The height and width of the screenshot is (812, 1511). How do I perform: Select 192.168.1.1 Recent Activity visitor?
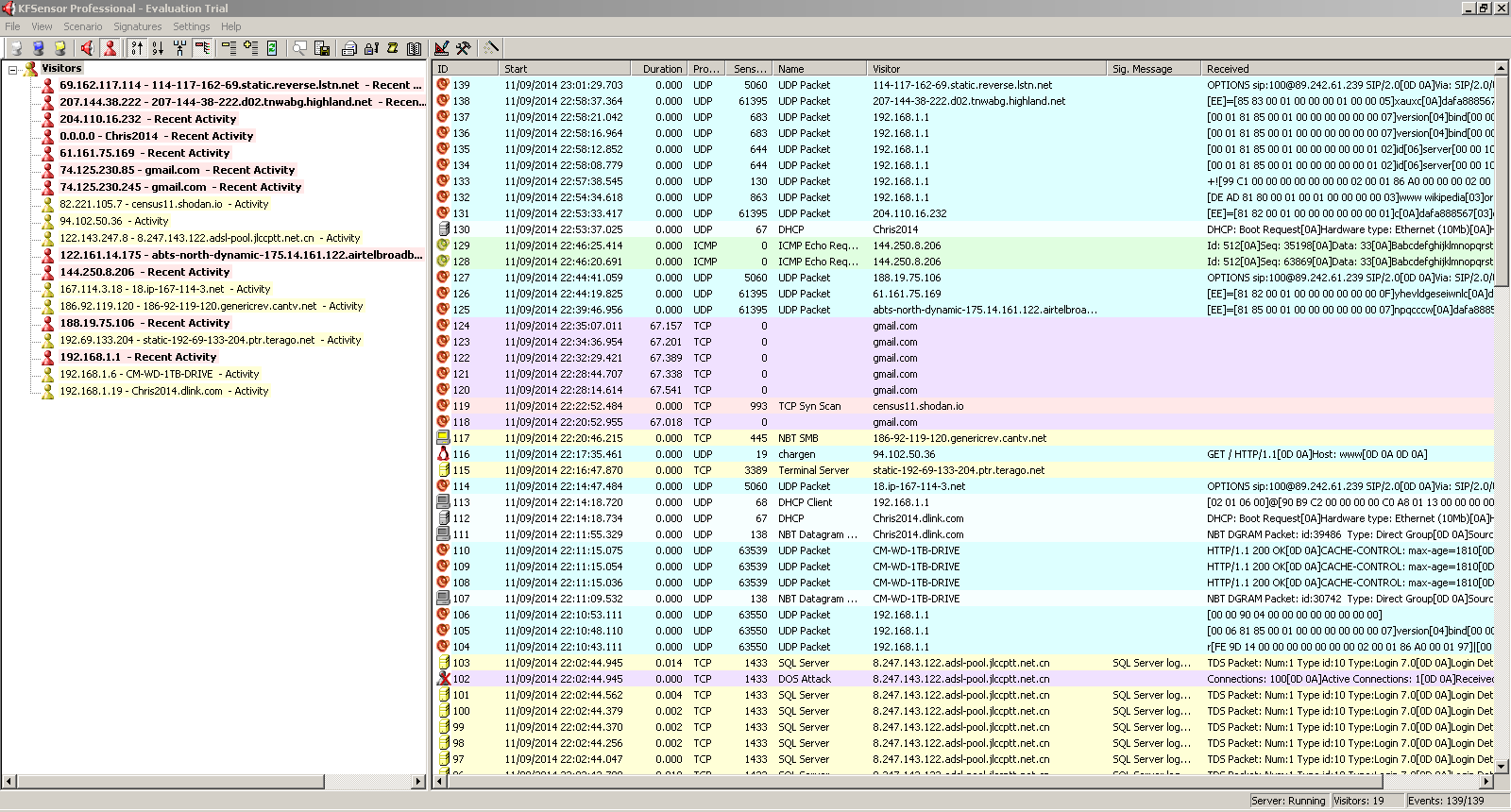point(138,357)
